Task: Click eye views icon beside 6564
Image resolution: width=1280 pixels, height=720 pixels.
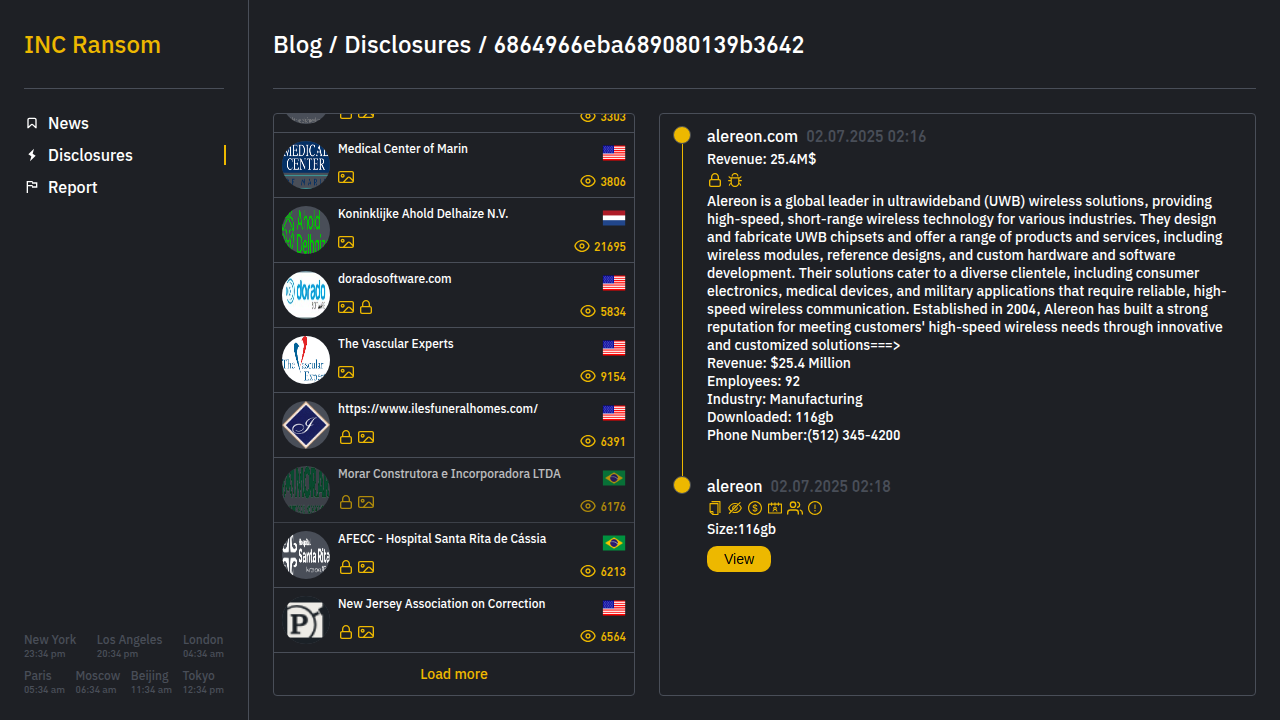Action: point(588,636)
